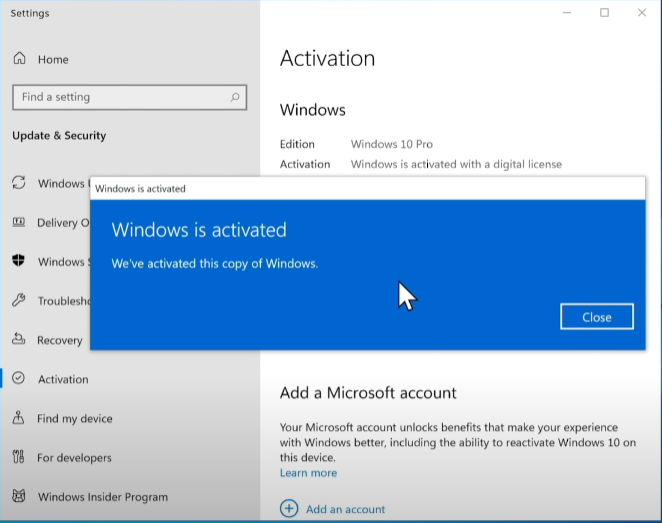Minimize the Settings window
The height and width of the screenshot is (523, 662).
click(x=567, y=13)
